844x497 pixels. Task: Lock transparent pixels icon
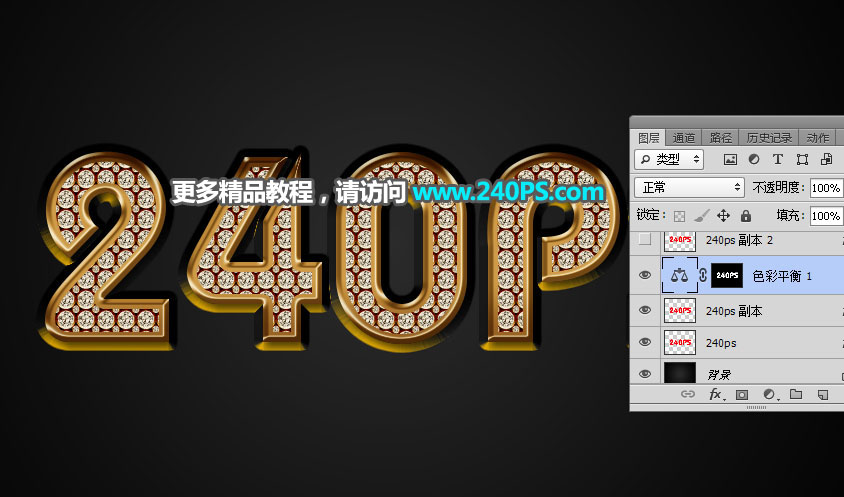(x=680, y=216)
